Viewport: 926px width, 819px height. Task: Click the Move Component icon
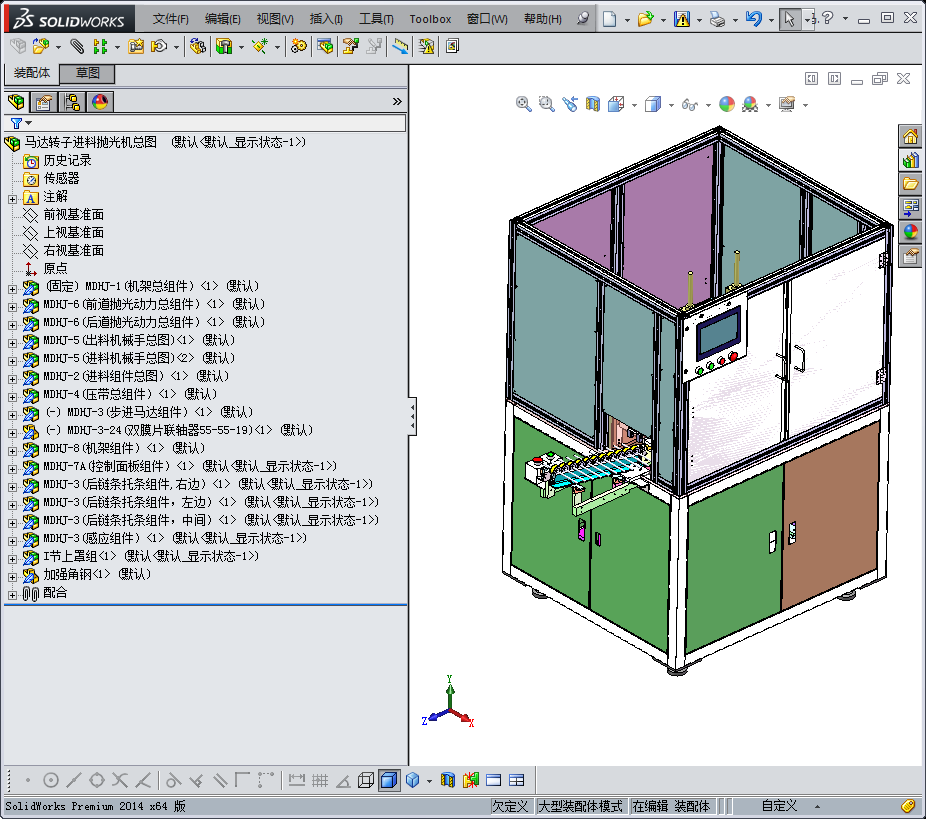(159, 46)
